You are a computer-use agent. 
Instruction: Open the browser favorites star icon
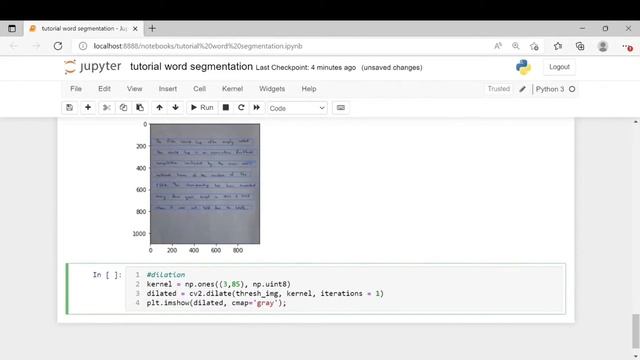pyautogui.click(x=558, y=46)
